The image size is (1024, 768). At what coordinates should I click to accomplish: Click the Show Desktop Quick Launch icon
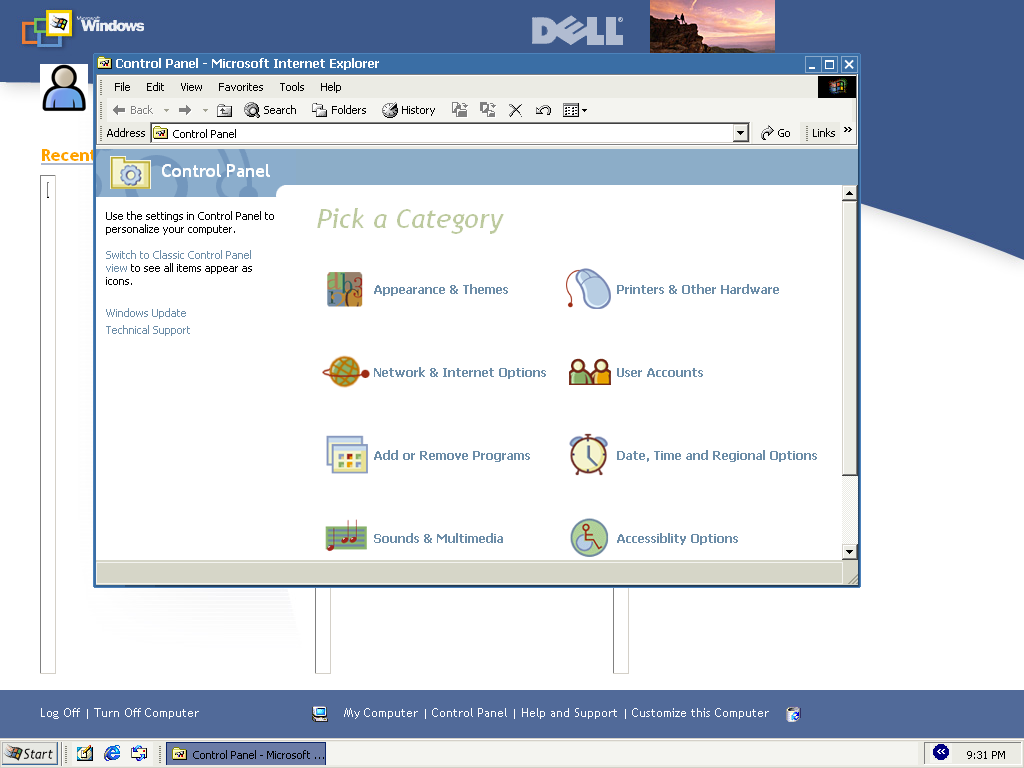85,754
